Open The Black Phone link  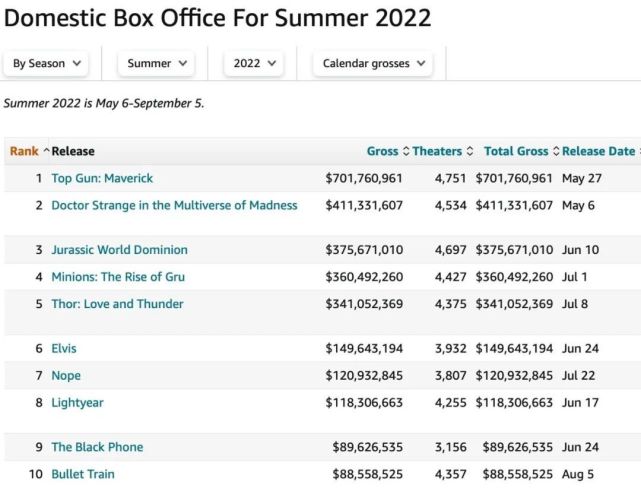[x=97, y=447]
